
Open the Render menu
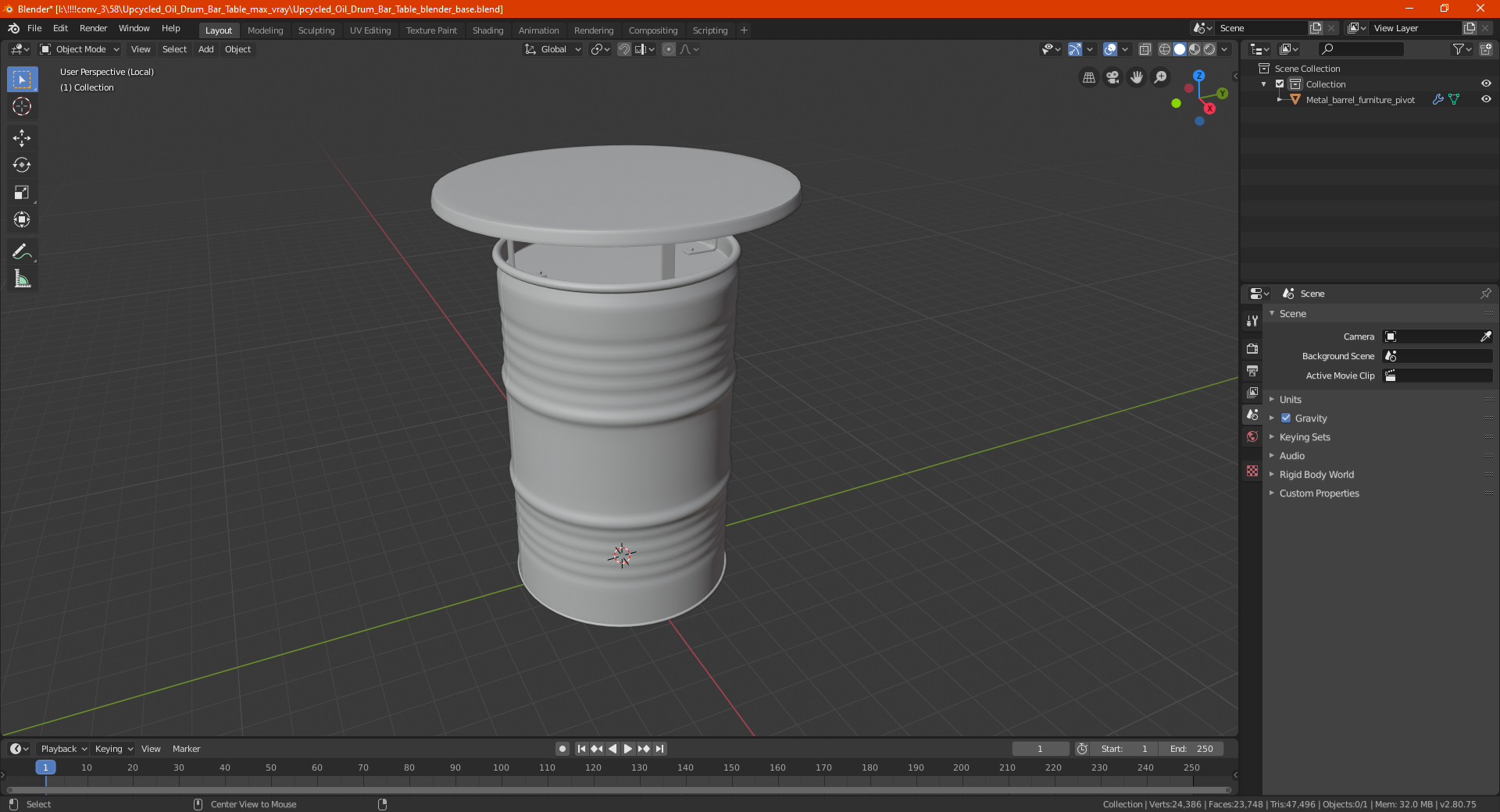click(x=93, y=28)
